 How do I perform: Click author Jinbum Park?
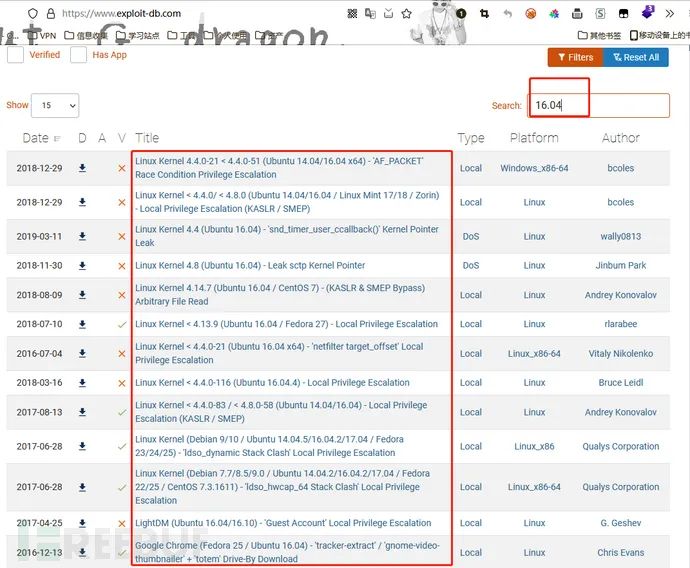point(621,265)
